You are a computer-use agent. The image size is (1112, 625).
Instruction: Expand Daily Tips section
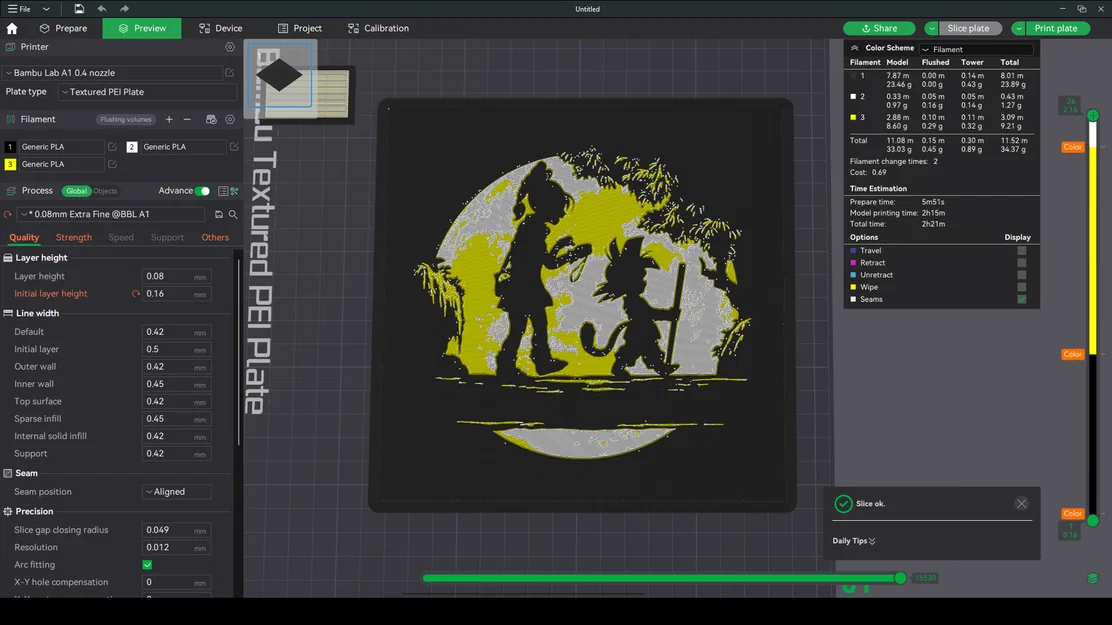coord(854,541)
